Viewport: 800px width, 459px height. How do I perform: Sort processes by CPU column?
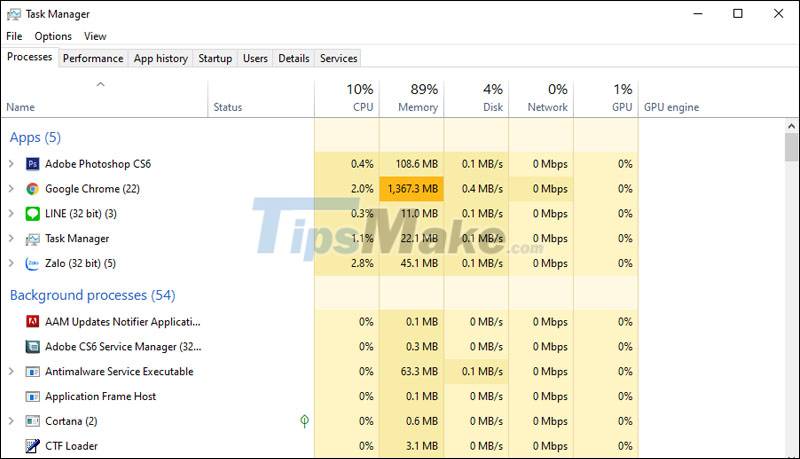pos(347,99)
